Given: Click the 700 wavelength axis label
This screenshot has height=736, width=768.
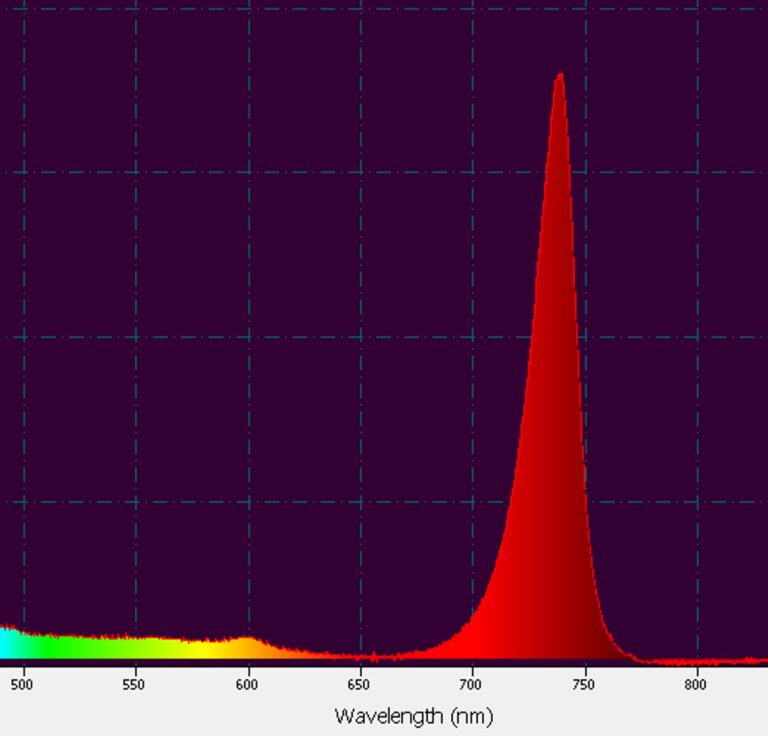Looking at the screenshot, I should coord(471,684).
